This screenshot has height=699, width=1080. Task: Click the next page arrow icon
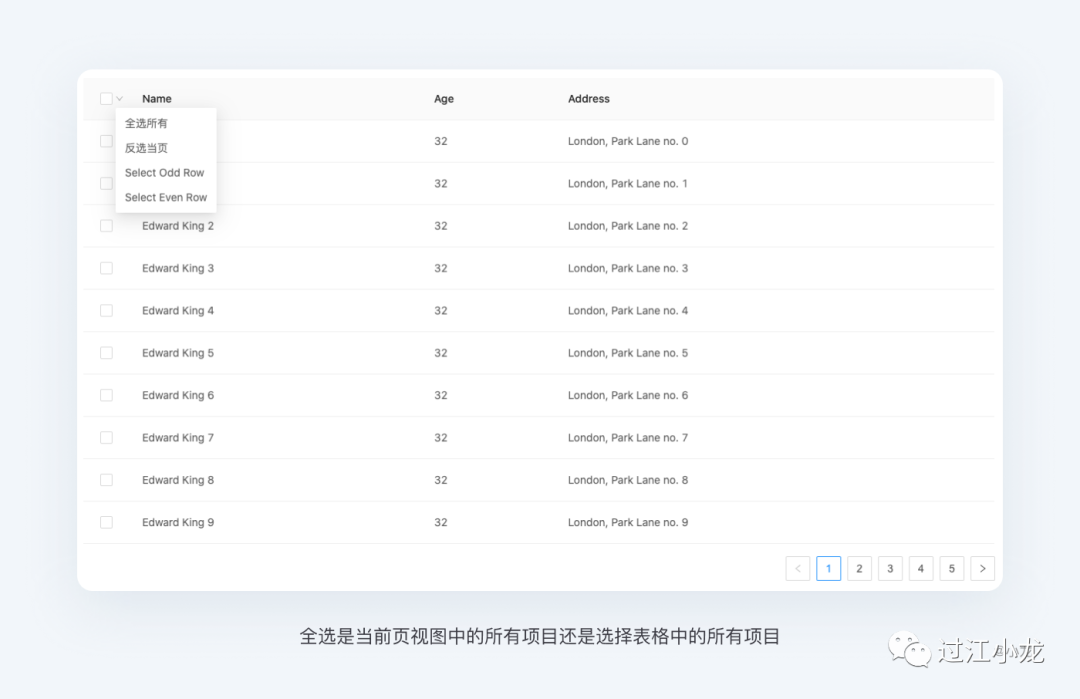click(x=982, y=569)
